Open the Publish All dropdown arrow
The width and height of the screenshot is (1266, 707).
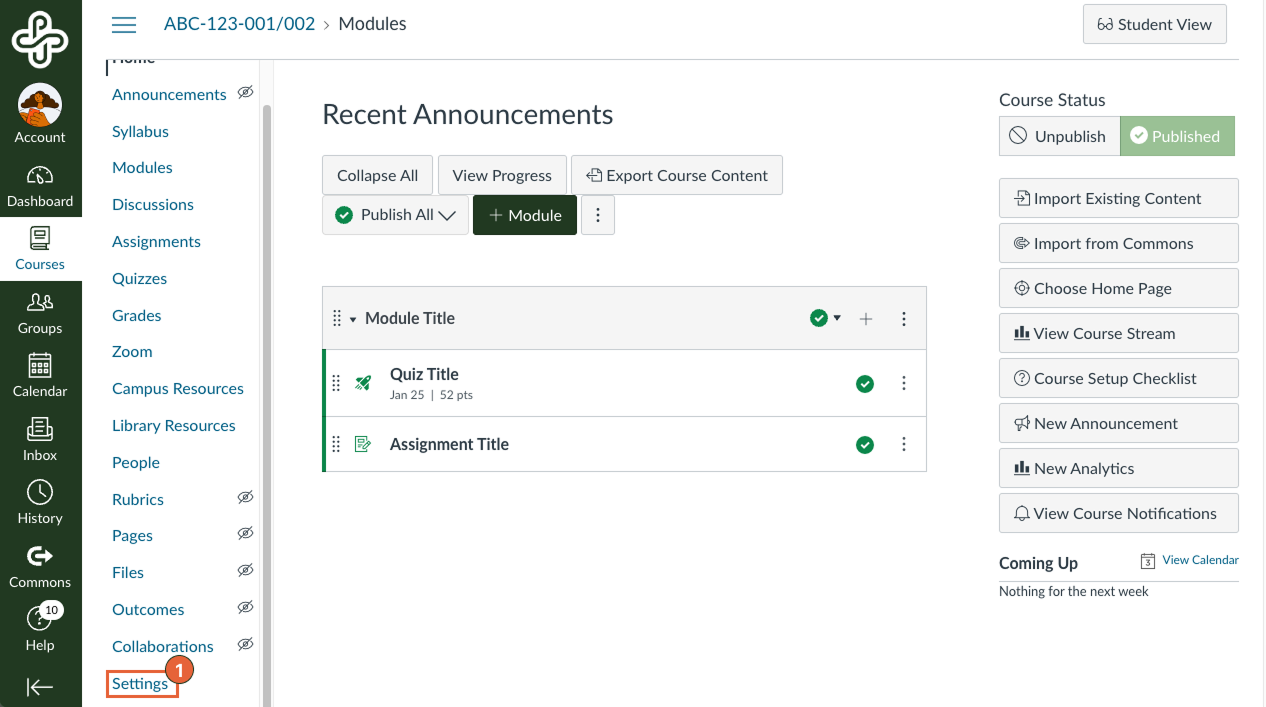[447, 214]
